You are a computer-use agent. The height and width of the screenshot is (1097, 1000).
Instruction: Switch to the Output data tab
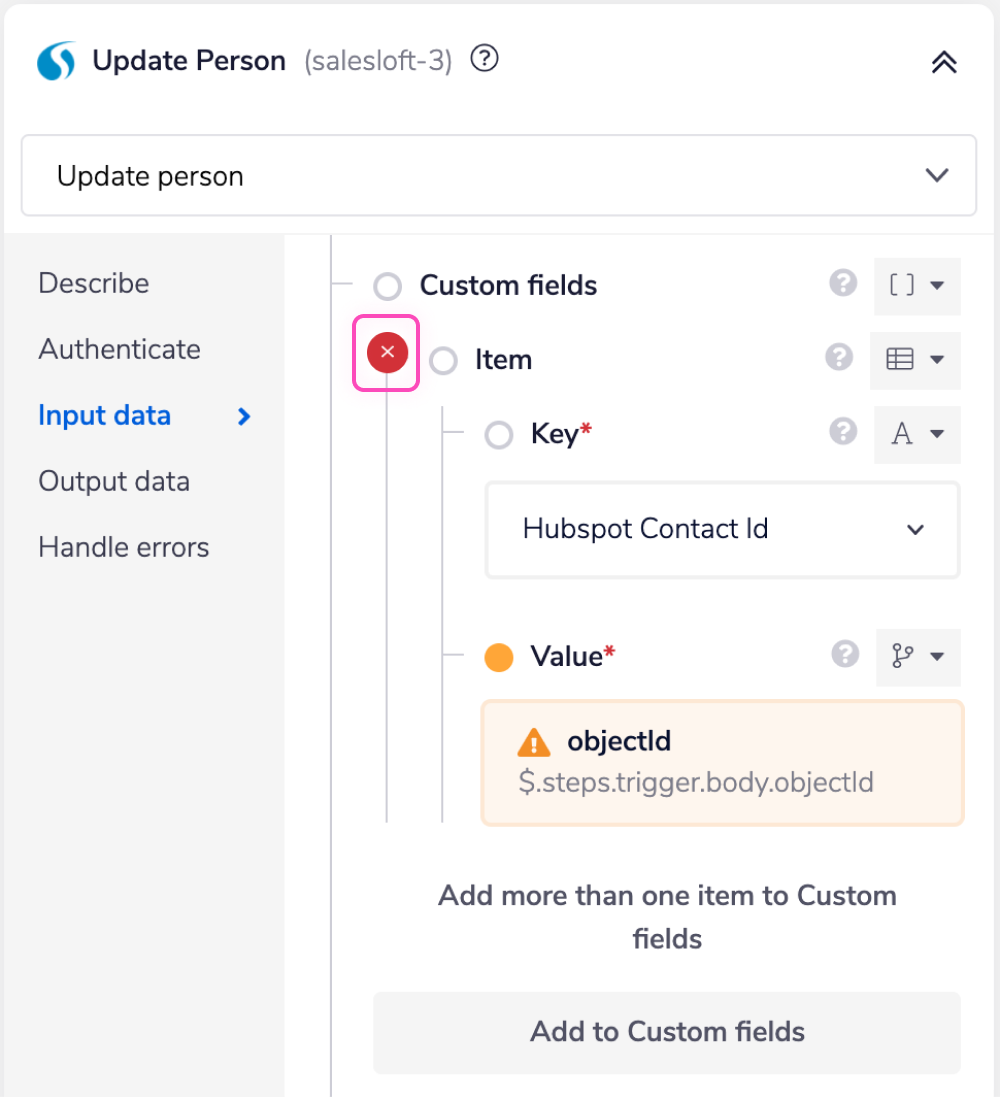click(x=113, y=481)
